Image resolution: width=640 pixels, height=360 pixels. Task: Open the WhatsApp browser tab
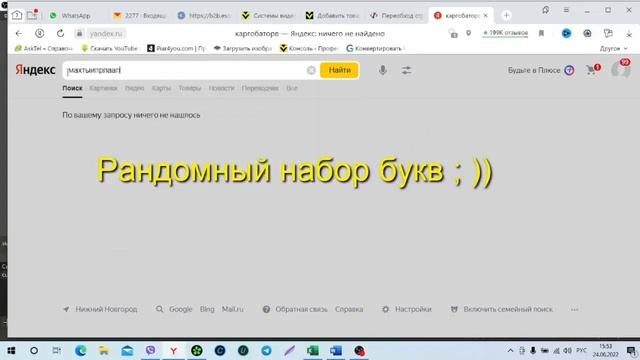[70, 16]
